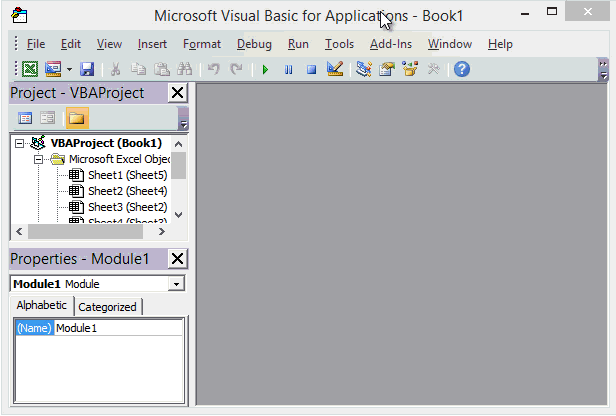Screen dimensions: 616x416
Task: Click the Find binoculars icon
Action: (x=185, y=70)
